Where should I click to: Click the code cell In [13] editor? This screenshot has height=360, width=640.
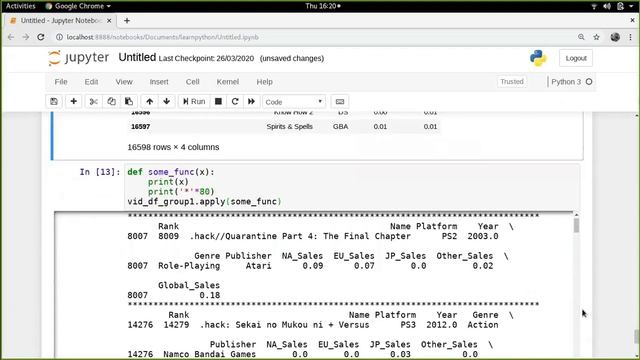352,187
